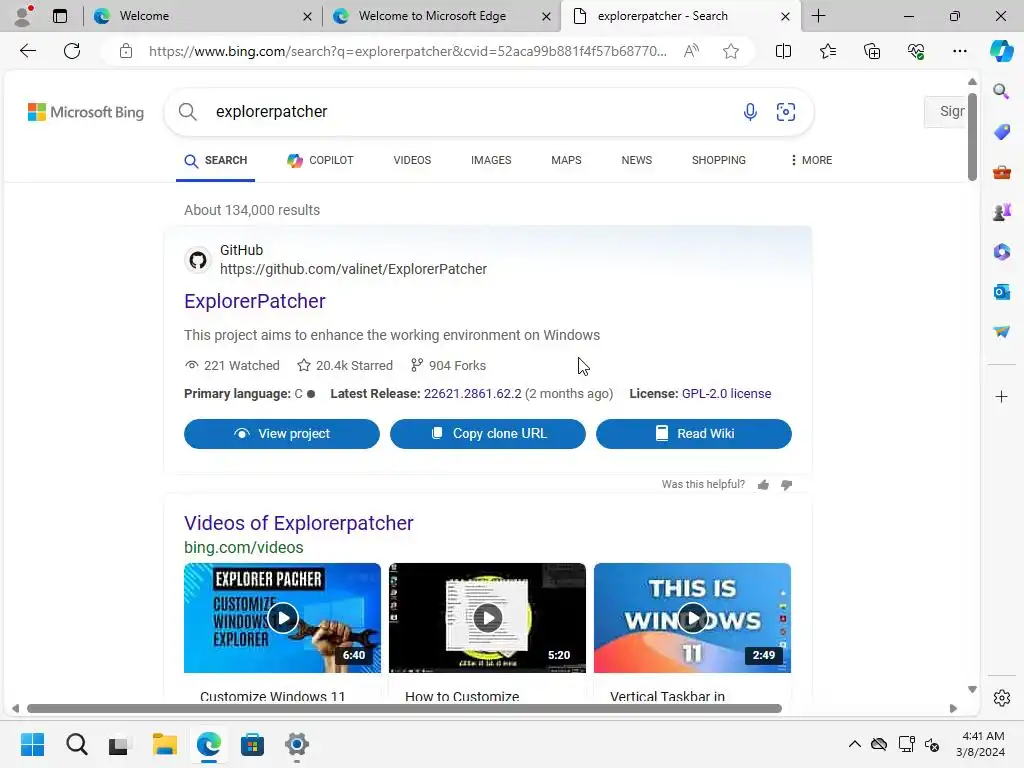Screen dimensions: 1024x768
Task: Click the Copy clone URL button
Action: [488, 434]
